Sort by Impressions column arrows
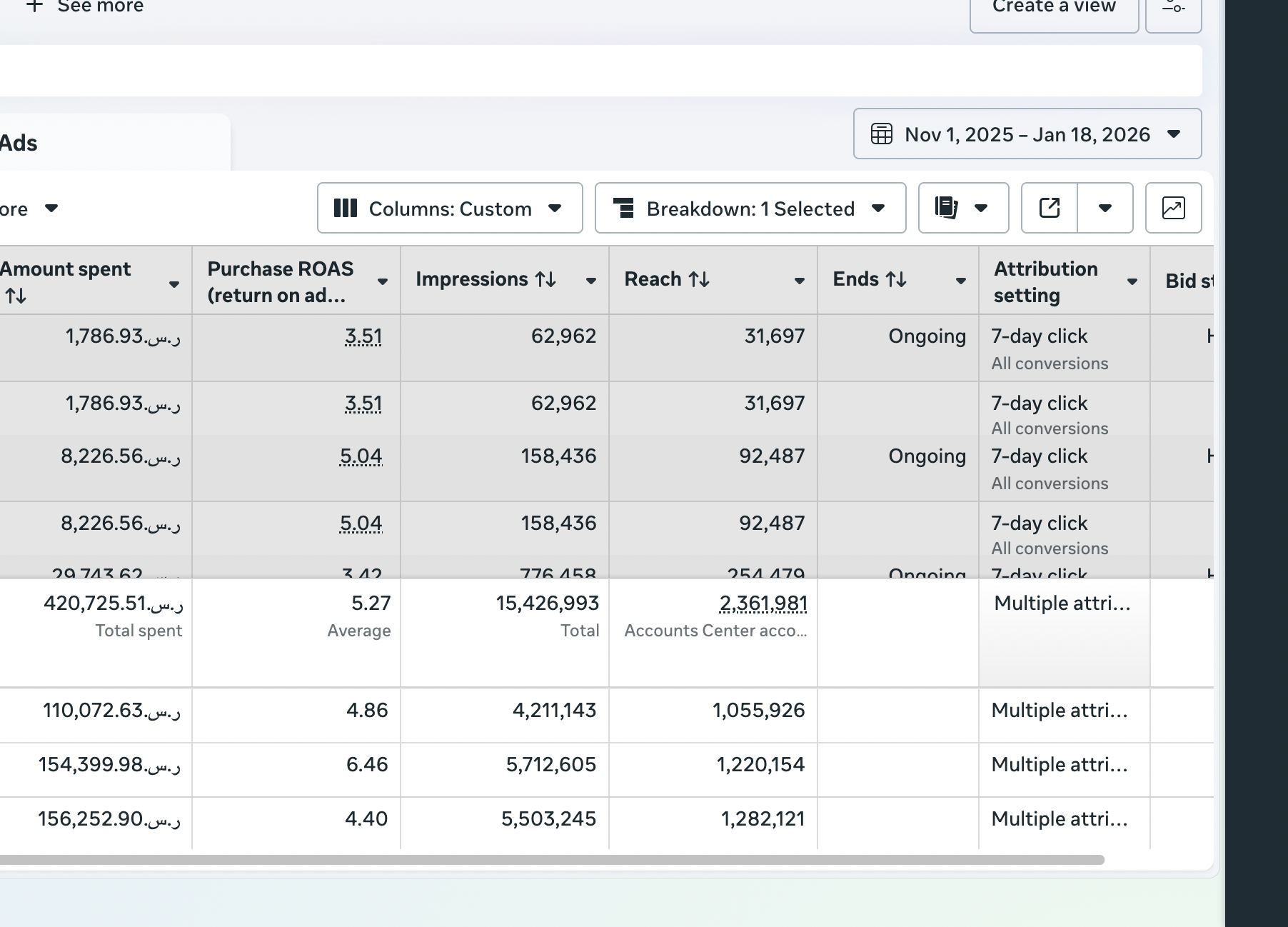This screenshot has height=927, width=1288. coord(546,279)
